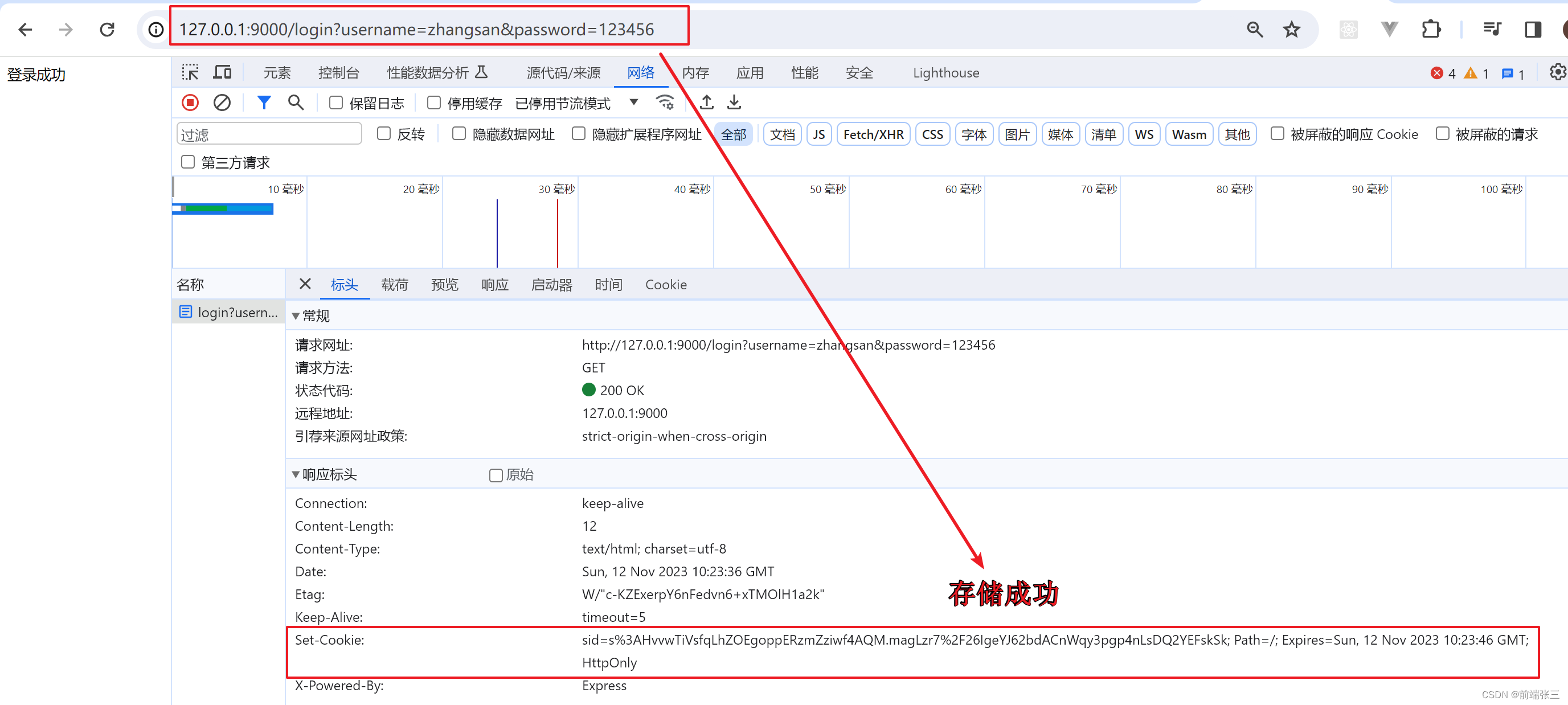The height and width of the screenshot is (705, 1568).
Task: Toggle 原始 response headers checkbox
Action: (496, 475)
